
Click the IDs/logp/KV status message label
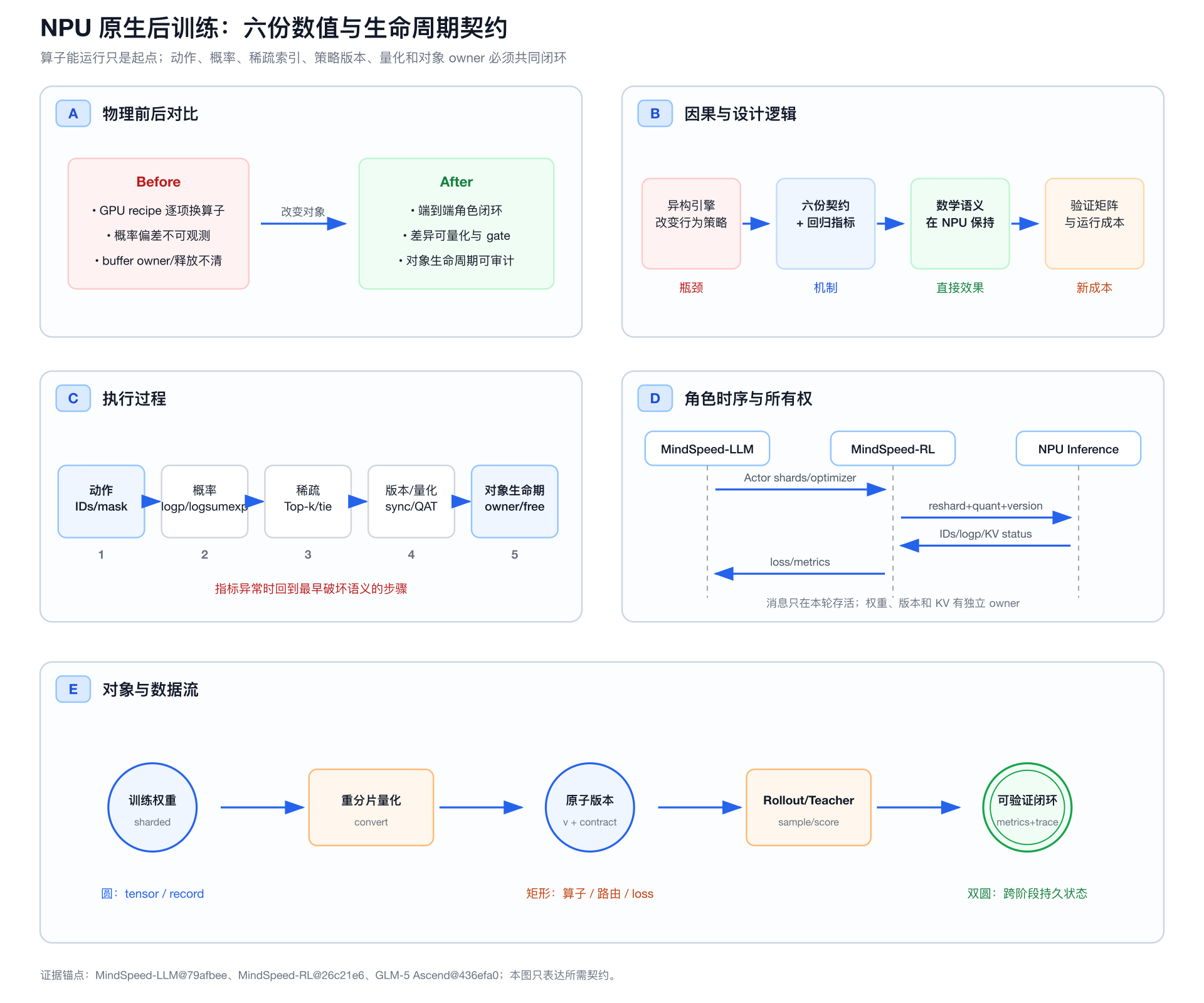[986, 534]
